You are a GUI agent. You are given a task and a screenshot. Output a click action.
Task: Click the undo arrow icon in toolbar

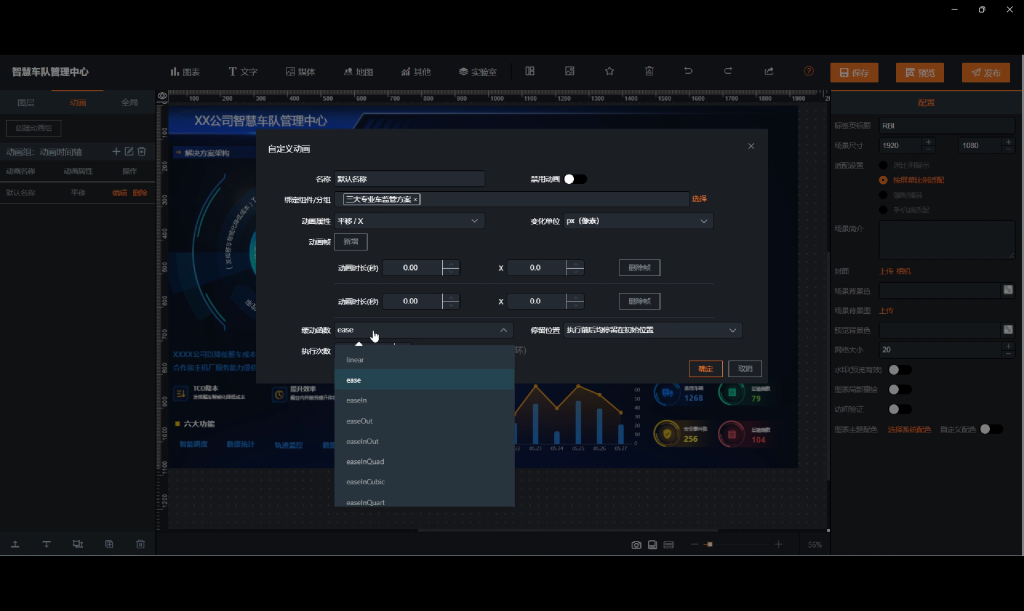coord(688,72)
